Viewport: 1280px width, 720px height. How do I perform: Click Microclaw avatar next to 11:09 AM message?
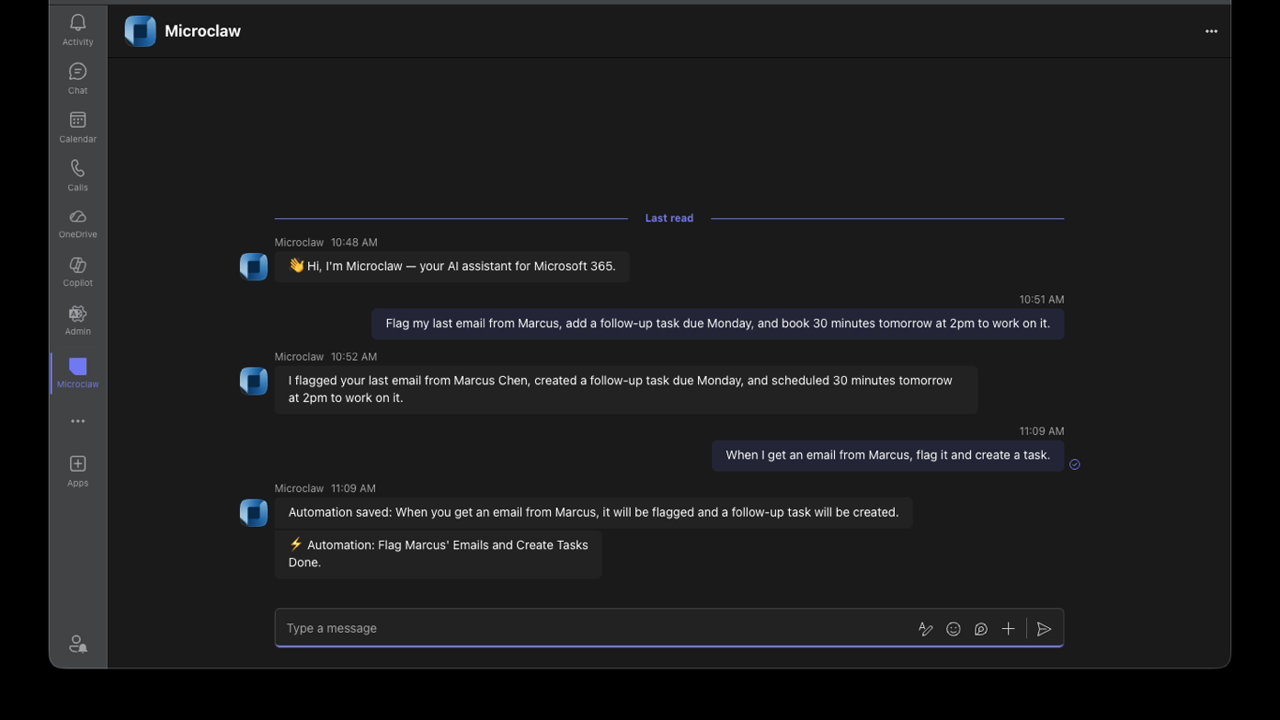point(254,512)
